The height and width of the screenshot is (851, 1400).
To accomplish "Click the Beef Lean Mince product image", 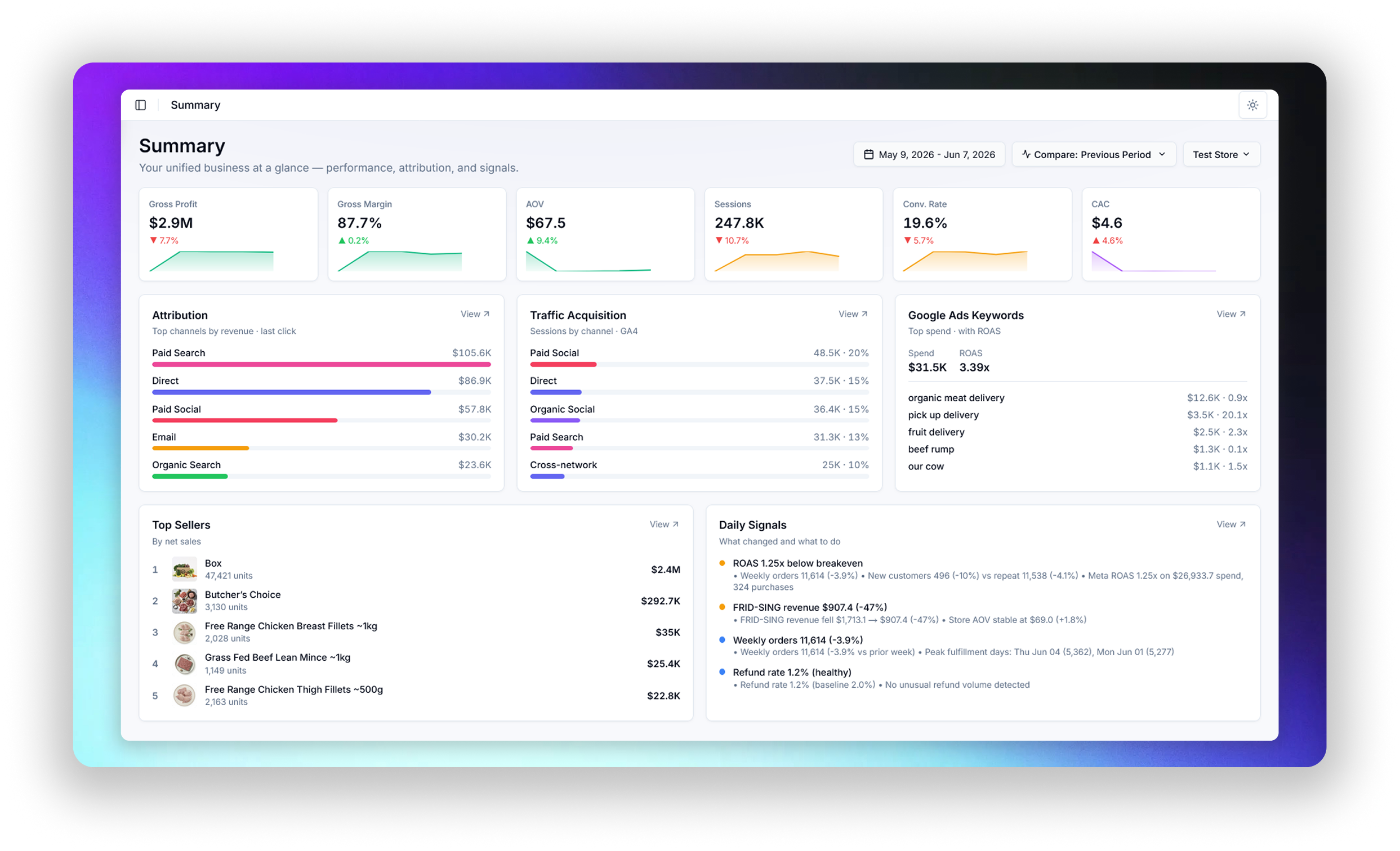I will pos(184,664).
